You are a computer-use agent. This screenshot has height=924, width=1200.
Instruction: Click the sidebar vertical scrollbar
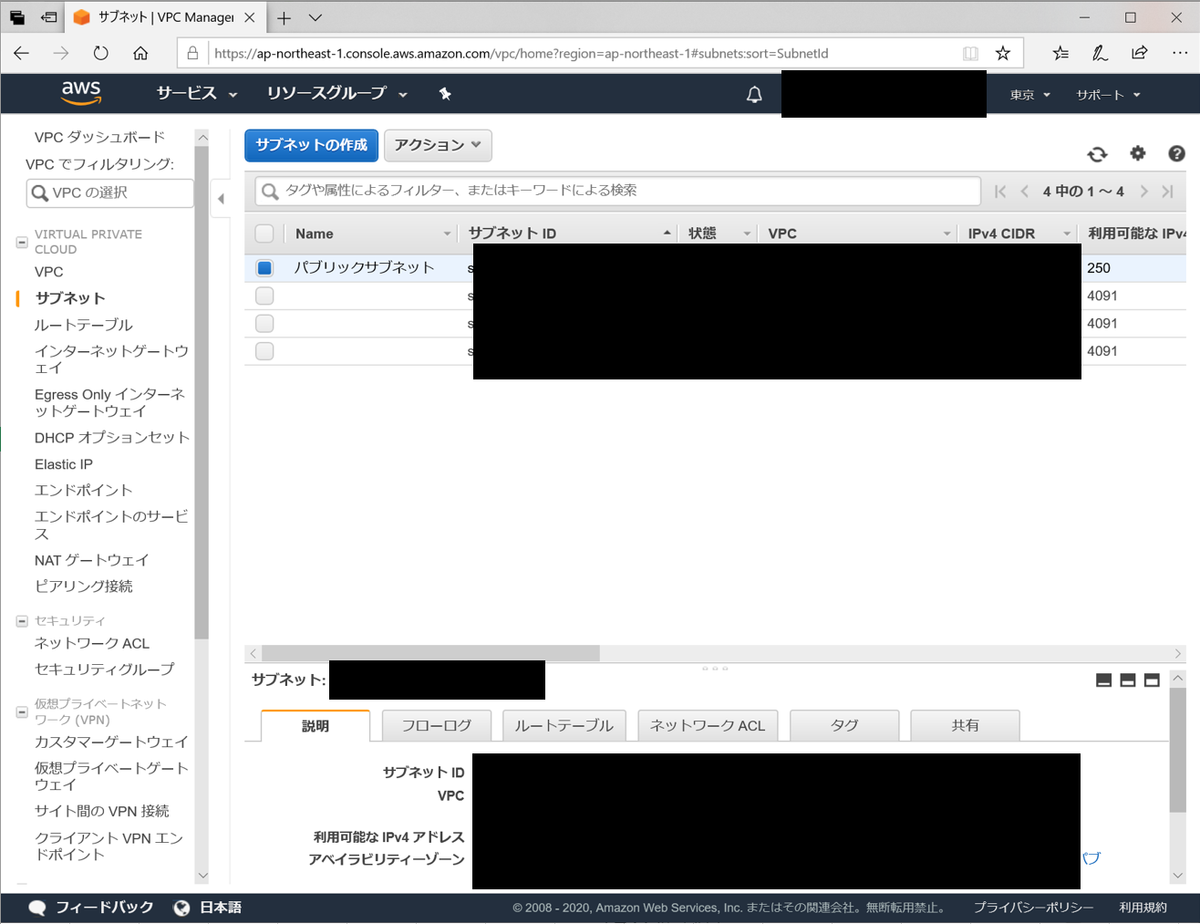point(202,392)
